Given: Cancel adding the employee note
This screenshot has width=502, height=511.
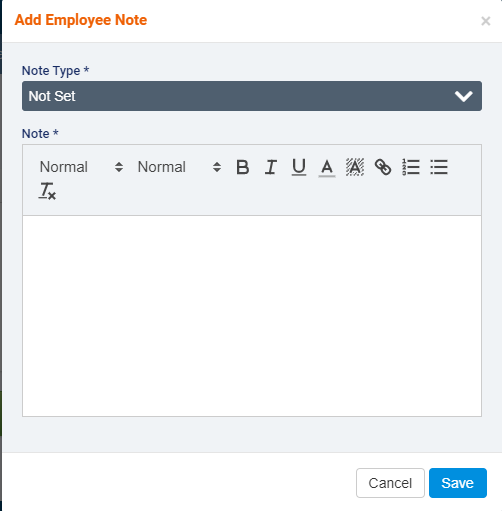Looking at the screenshot, I should tap(390, 483).
